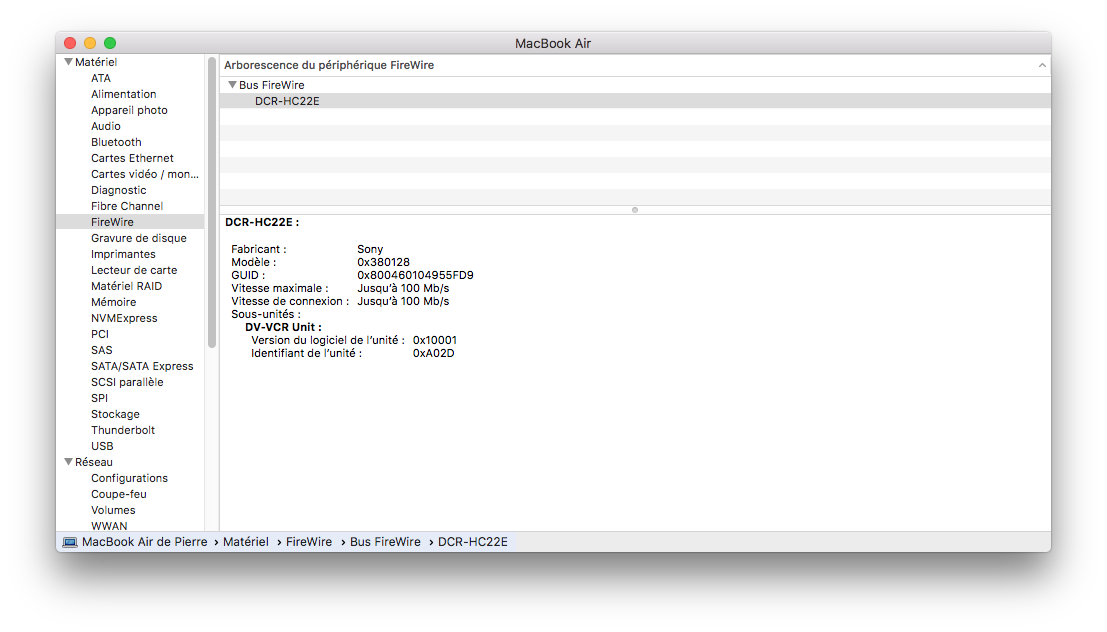Viewport: 1107px width, 632px height.
Task: Select Cartes vidéo / moniteurs entry
Action: coord(145,174)
